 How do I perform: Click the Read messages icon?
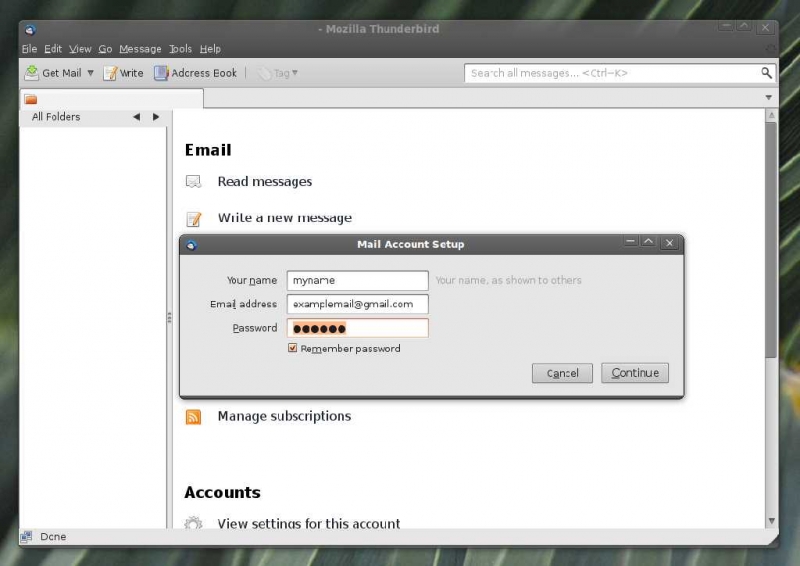point(194,182)
